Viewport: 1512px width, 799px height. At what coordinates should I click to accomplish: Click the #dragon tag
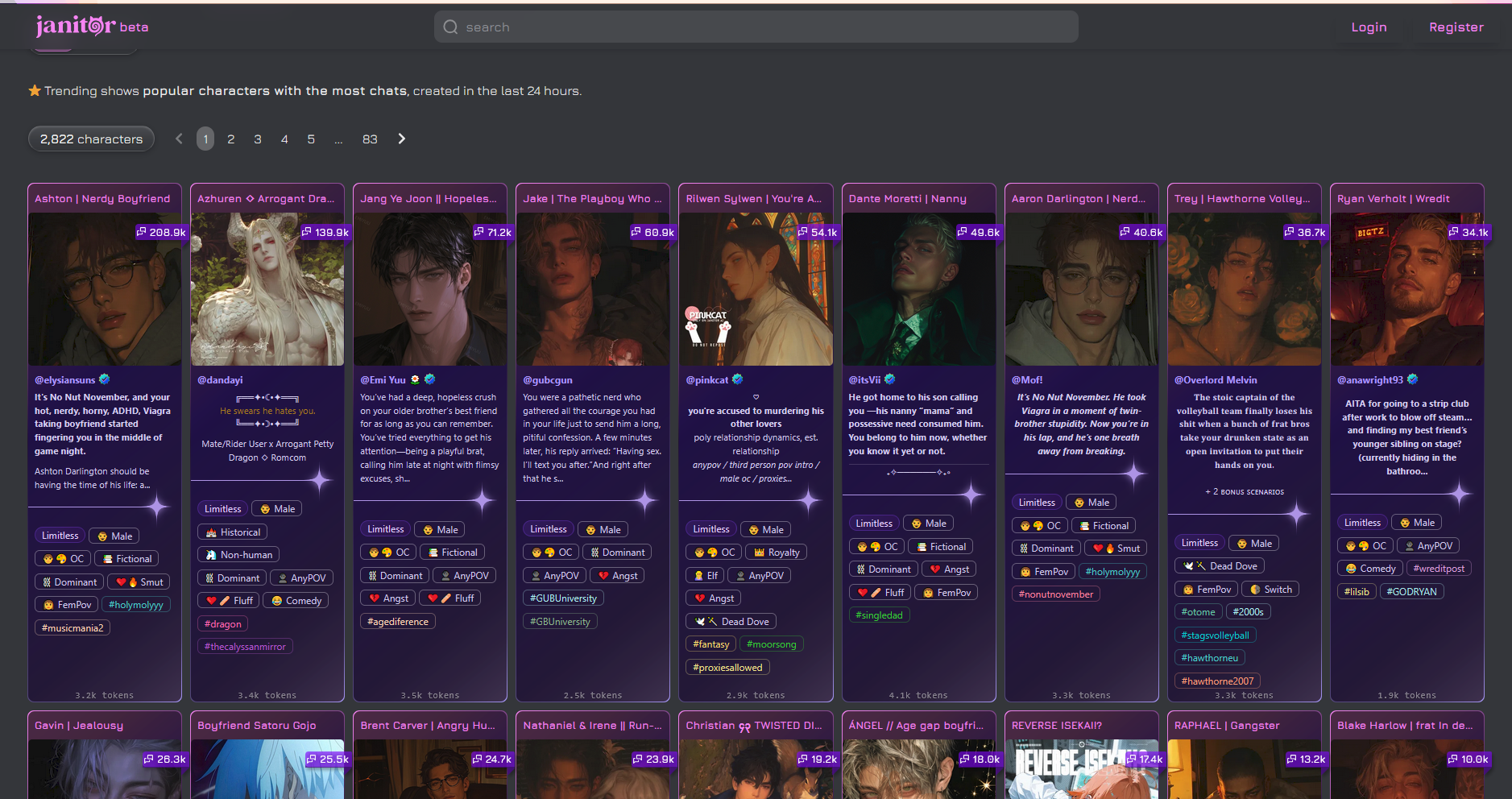point(223,623)
